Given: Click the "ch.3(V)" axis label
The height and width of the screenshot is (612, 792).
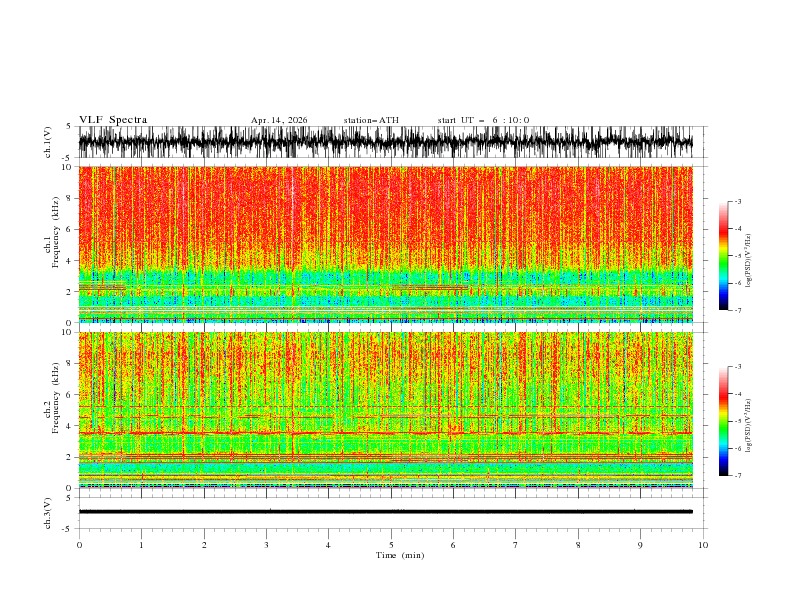Looking at the screenshot, I should click(48, 514).
